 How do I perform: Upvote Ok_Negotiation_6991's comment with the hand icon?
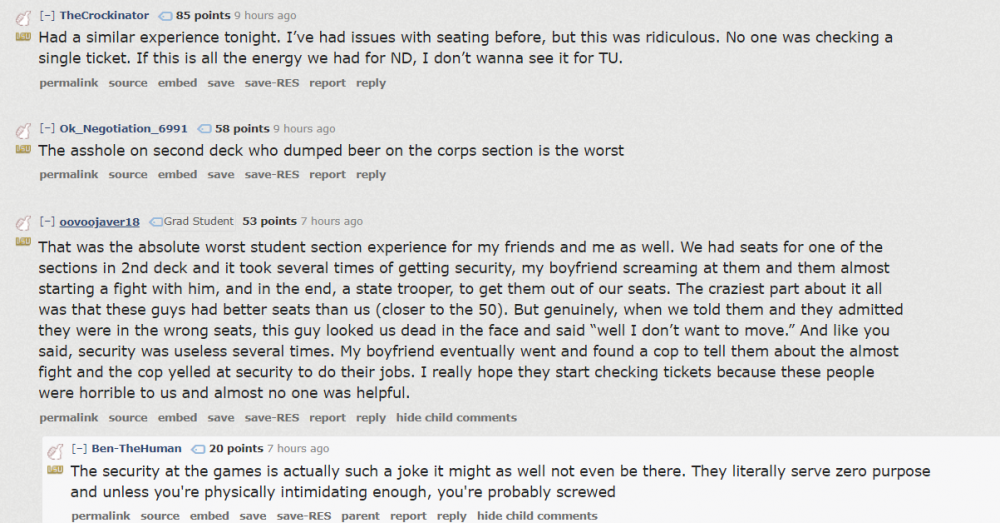(24, 131)
